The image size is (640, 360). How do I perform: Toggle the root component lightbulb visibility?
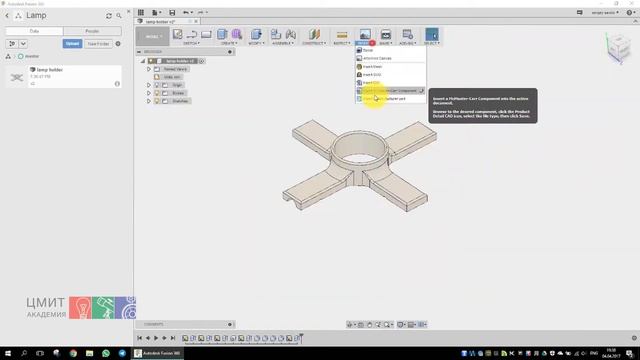pos(151,61)
